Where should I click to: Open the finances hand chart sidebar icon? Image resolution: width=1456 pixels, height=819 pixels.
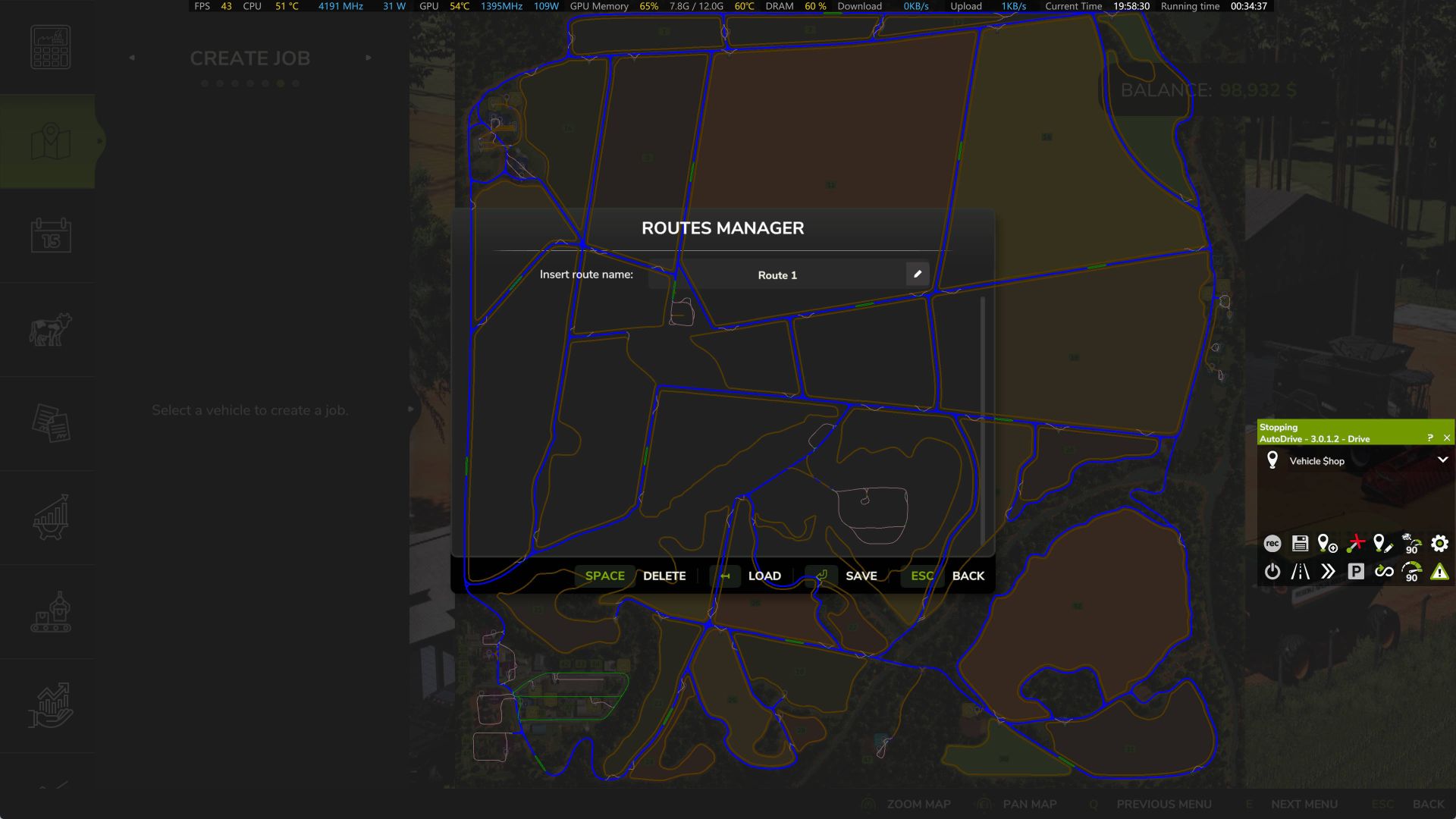tap(51, 705)
